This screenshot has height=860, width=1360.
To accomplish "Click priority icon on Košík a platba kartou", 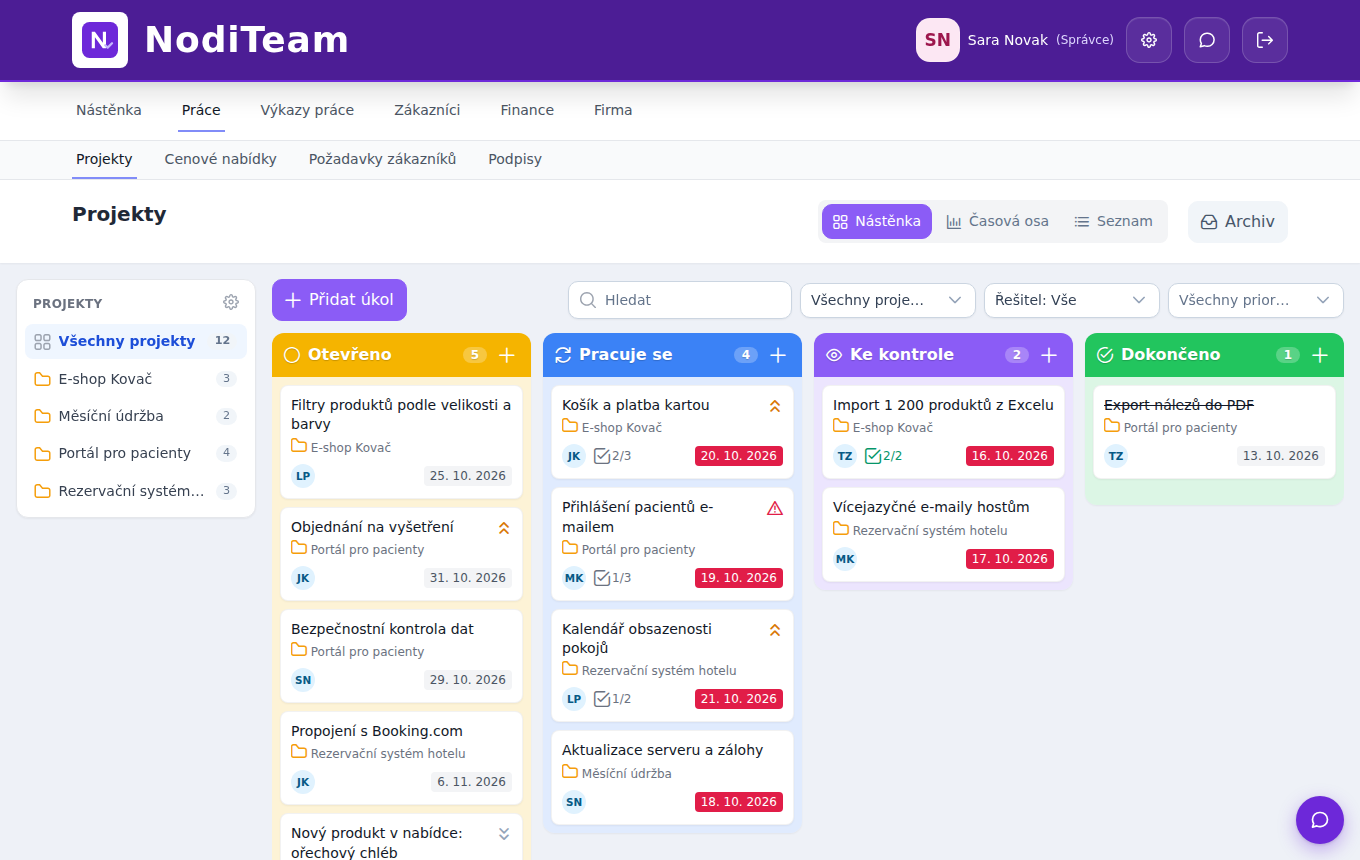I will point(775,406).
